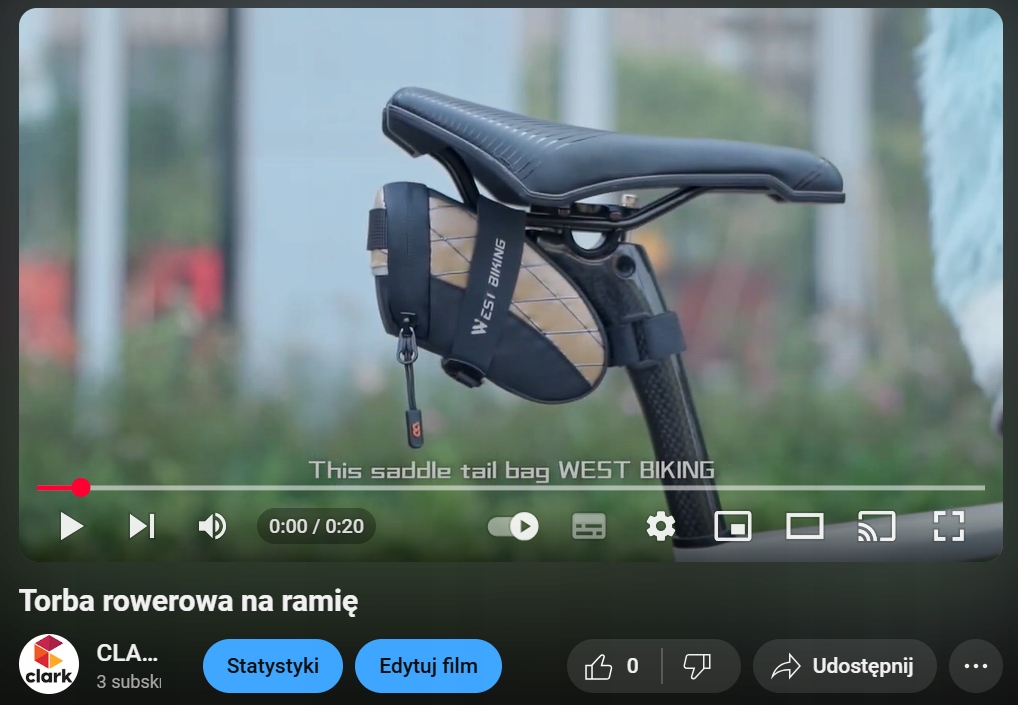Enable miniplayer mode
Image resolution: width=1018 pixels, height=705 pixels.
733,526
